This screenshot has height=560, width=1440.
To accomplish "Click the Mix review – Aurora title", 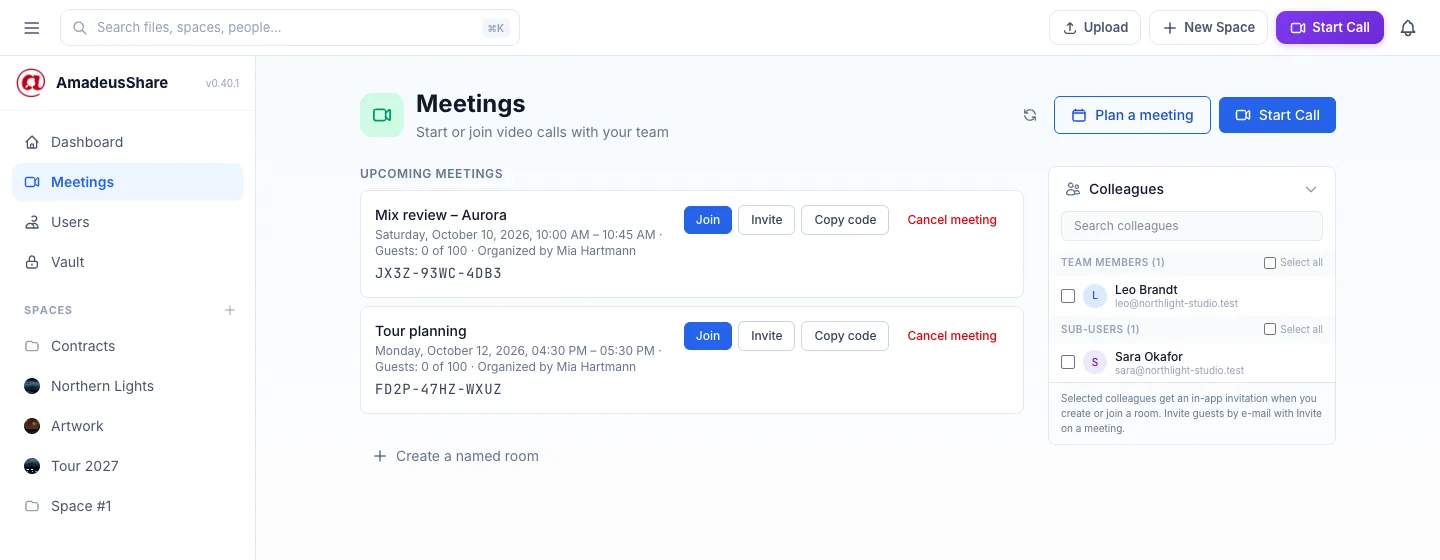I will click(x=441, y=215).
